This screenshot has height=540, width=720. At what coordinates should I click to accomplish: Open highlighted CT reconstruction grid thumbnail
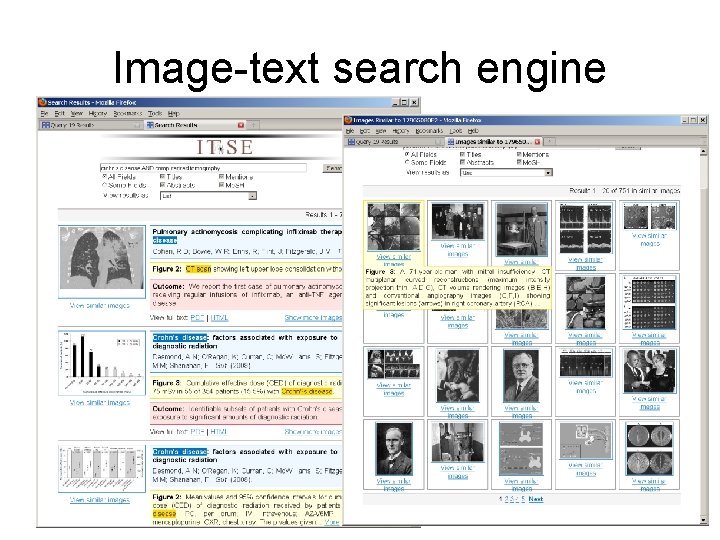point(394,227)
